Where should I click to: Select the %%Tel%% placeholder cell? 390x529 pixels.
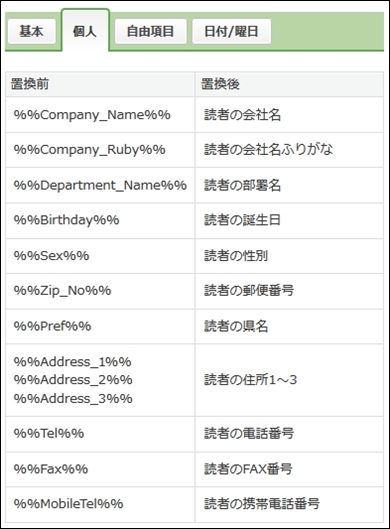click(x=100, y=434)
